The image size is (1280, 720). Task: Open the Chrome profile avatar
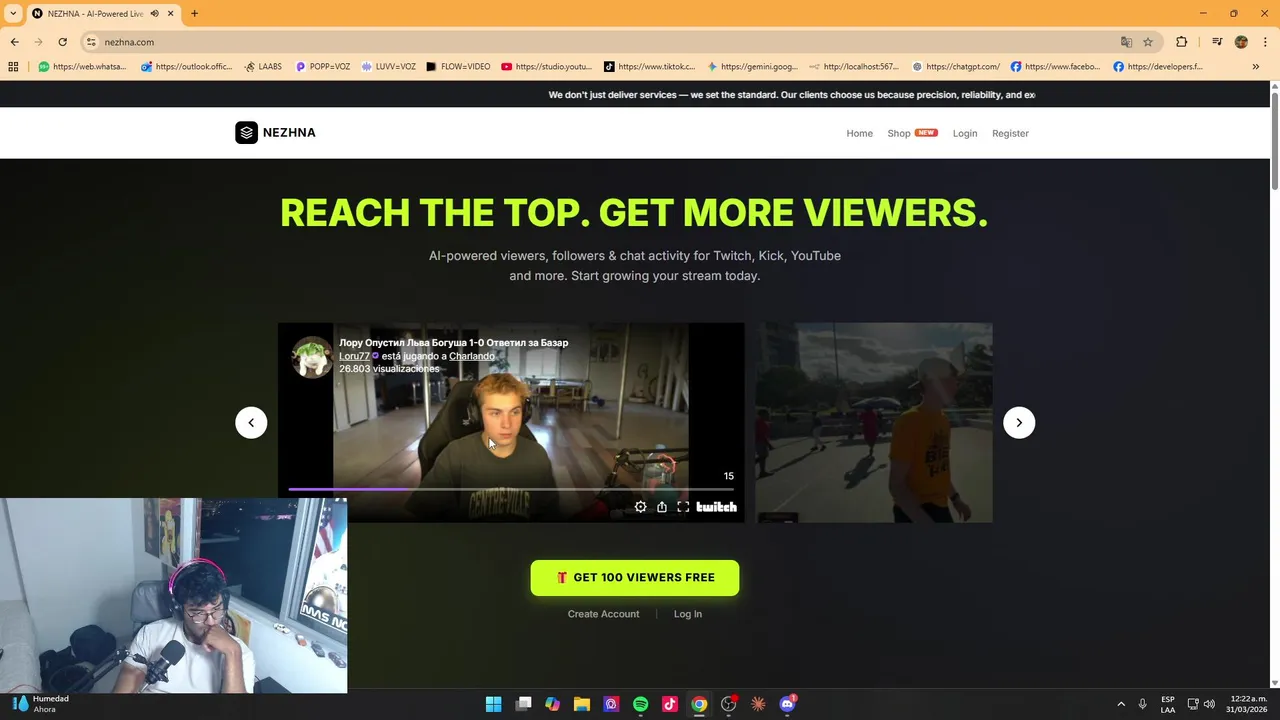click(x=1241, y=42)
